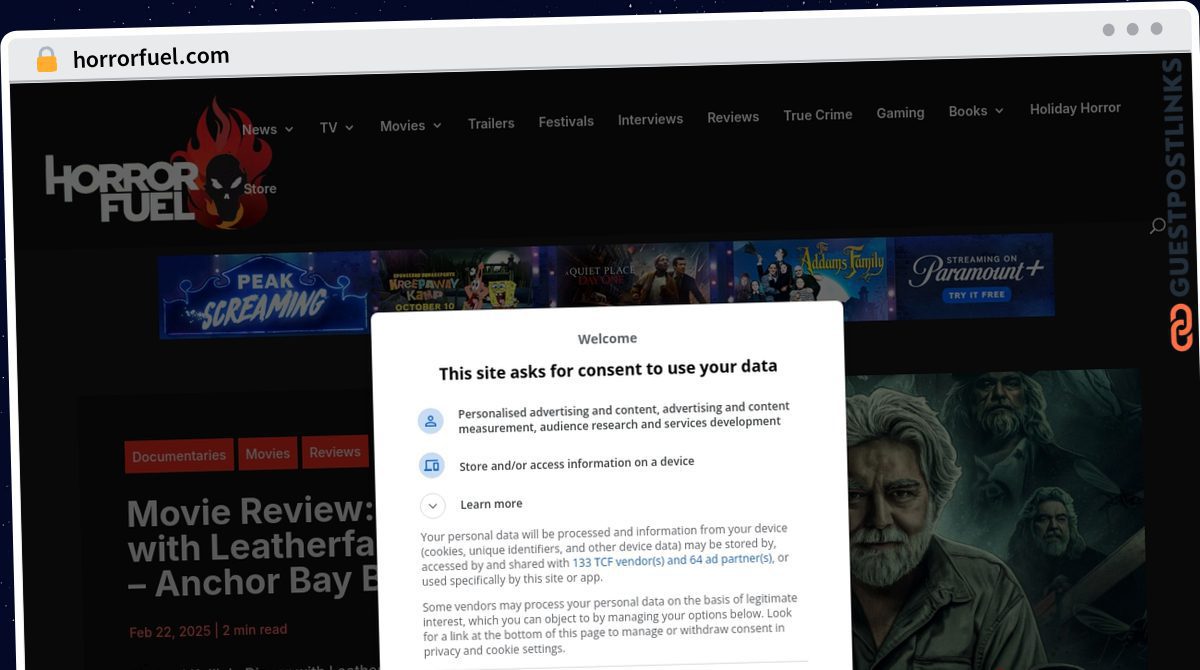Screen dimensions: 1200x670
Task: Click the red Movies category tag
Action: tap(268, 453)
